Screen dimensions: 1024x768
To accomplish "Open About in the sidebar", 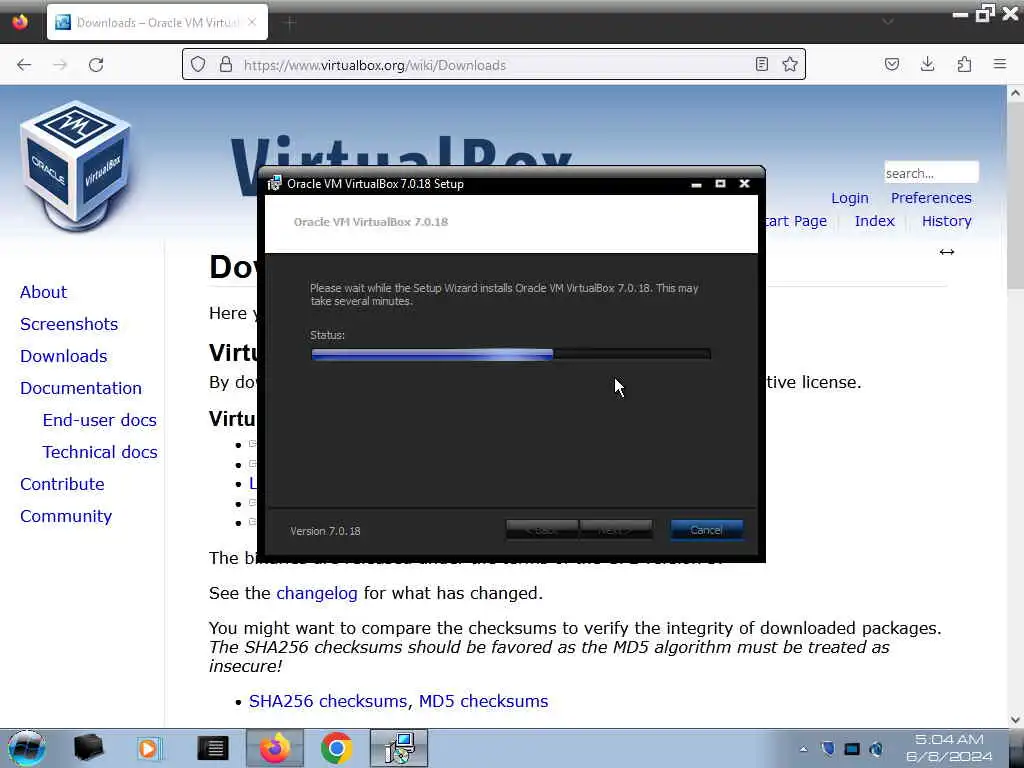I will pyautogui.click(x=43, y=292).
